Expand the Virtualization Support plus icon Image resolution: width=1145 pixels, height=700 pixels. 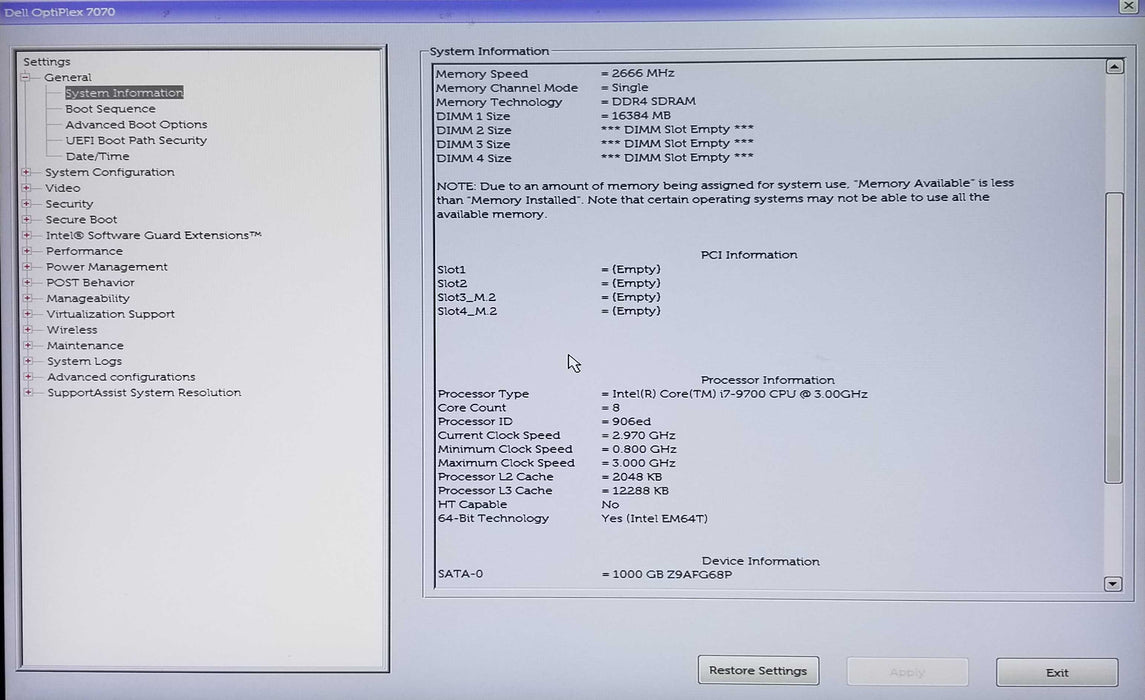pyautogui.click(x=28, y=314)
